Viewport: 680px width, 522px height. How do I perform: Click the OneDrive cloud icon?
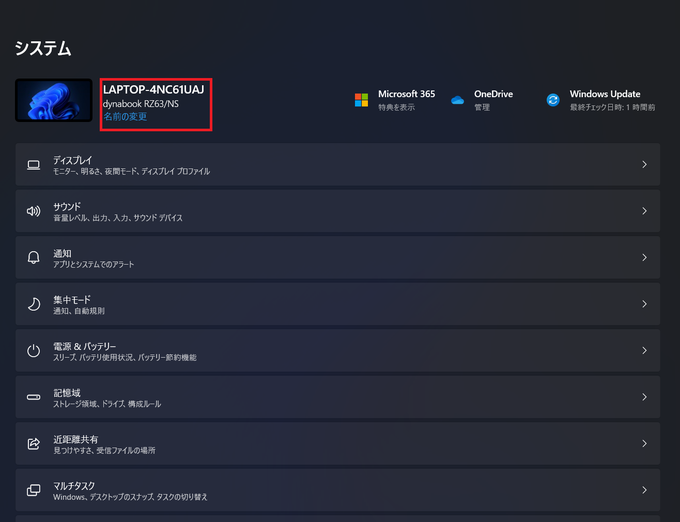pos(457,100)
